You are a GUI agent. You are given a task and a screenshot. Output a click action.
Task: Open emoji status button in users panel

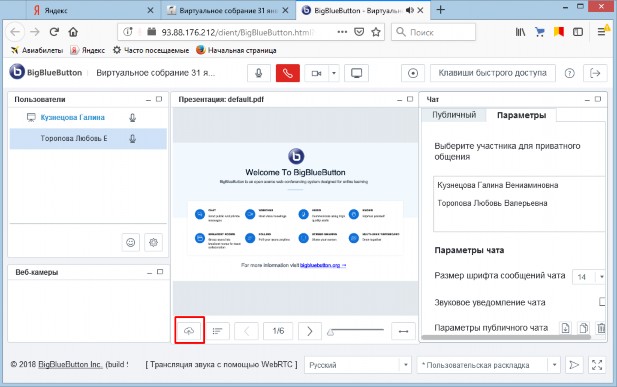(x=131, y=243)
